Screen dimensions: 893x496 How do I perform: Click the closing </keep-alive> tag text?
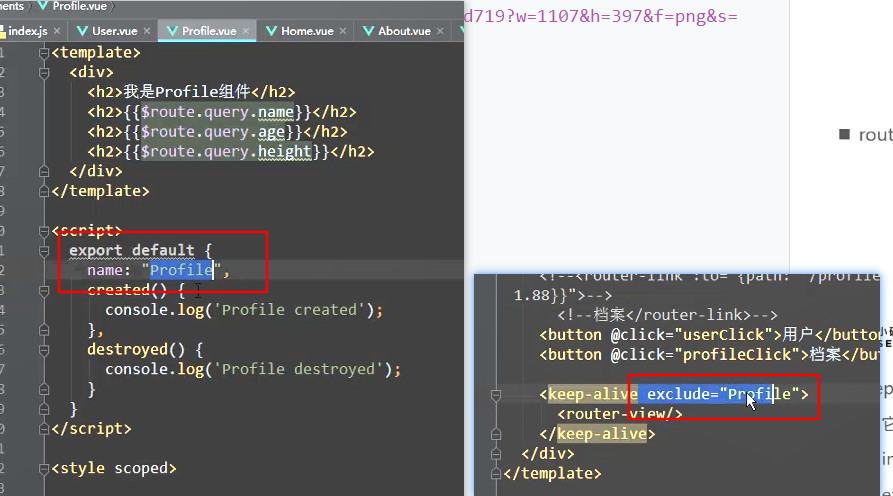[x=597, y=433]
